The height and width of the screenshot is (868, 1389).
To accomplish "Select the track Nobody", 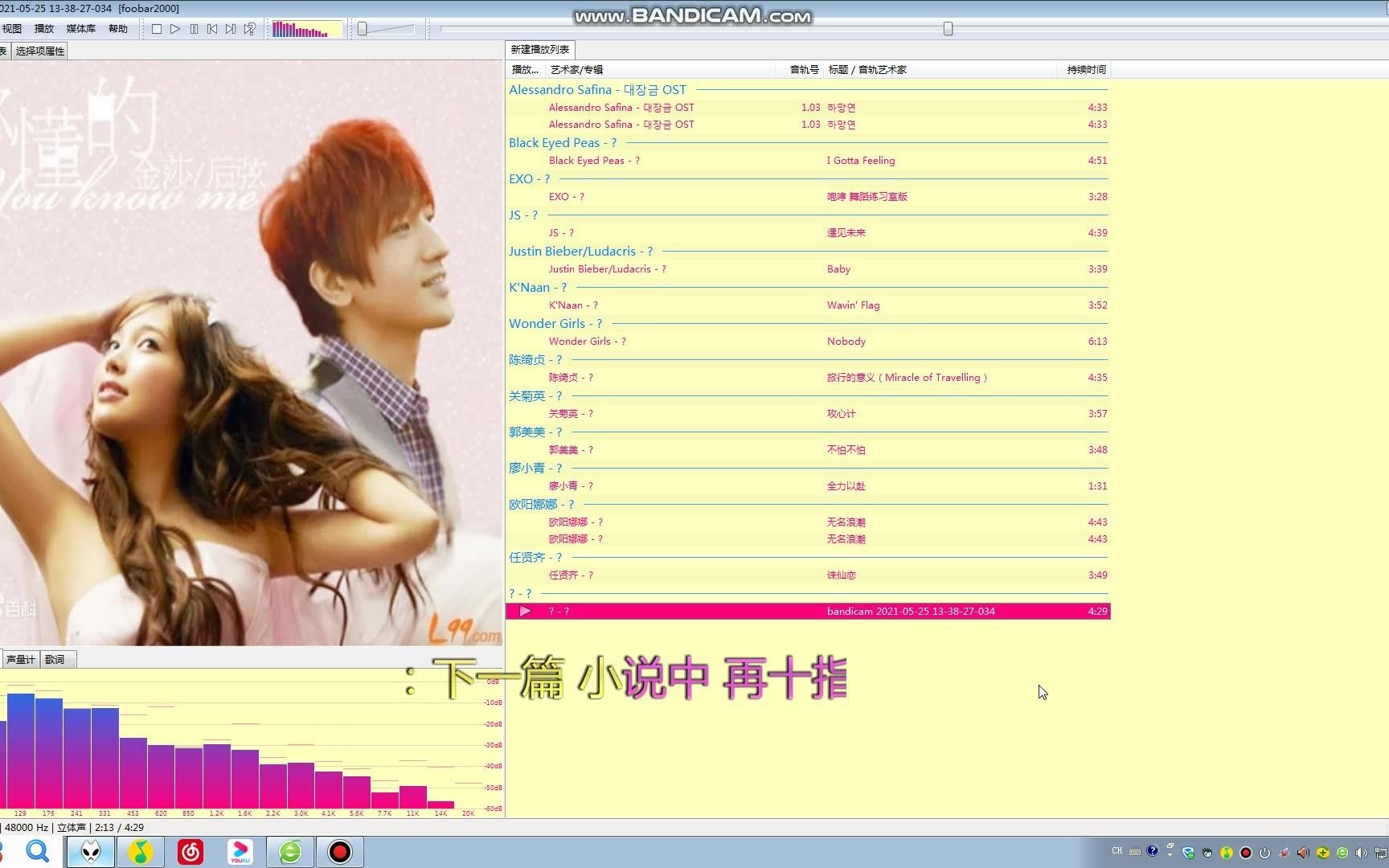I will (x=808, y=342).
